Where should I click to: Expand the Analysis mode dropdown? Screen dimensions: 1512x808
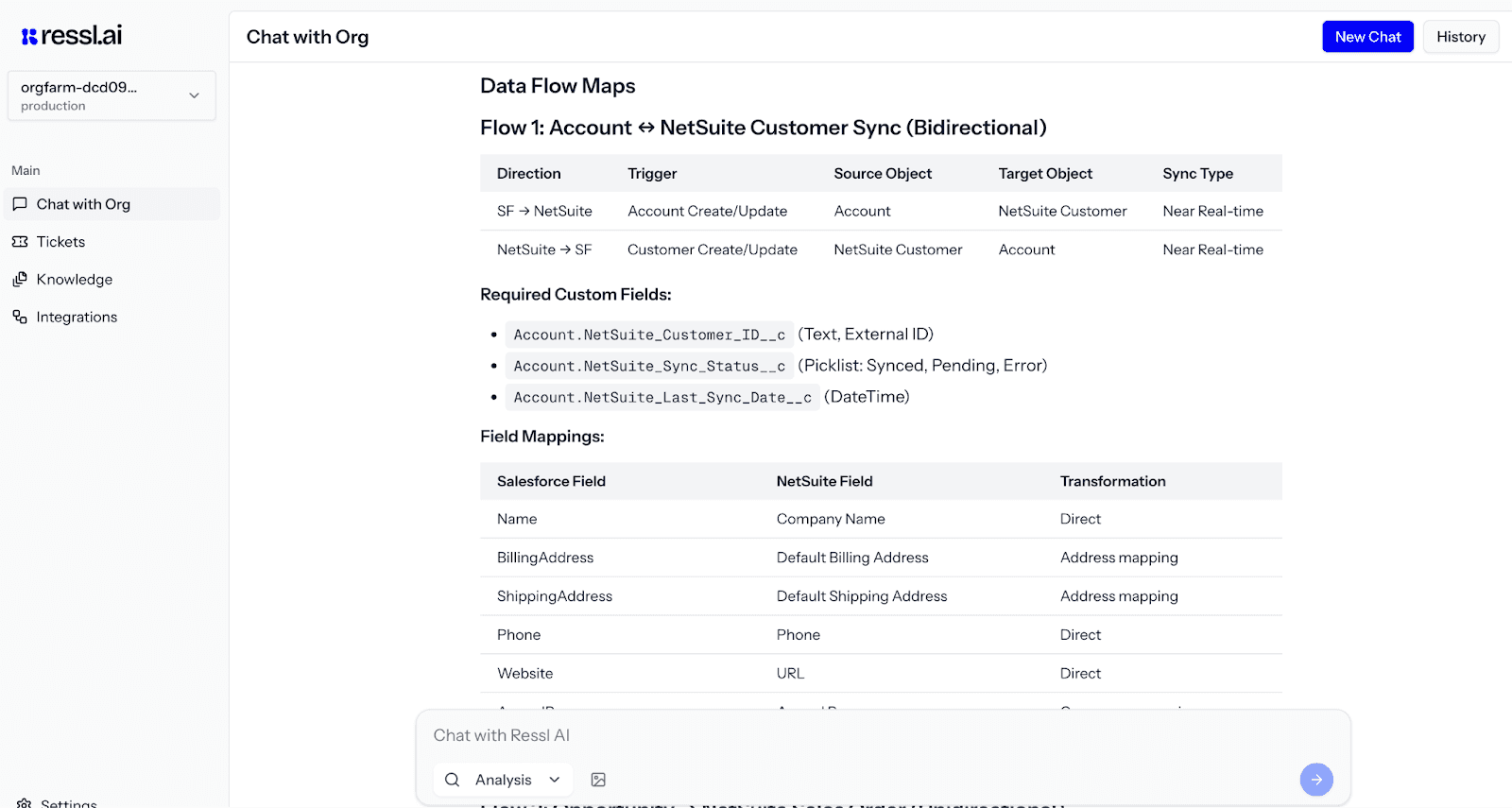coord(504,780)
